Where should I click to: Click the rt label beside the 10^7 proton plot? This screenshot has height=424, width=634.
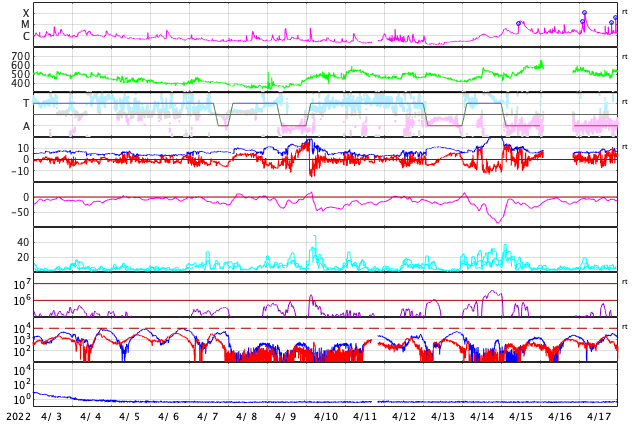(x=625, y=281)
